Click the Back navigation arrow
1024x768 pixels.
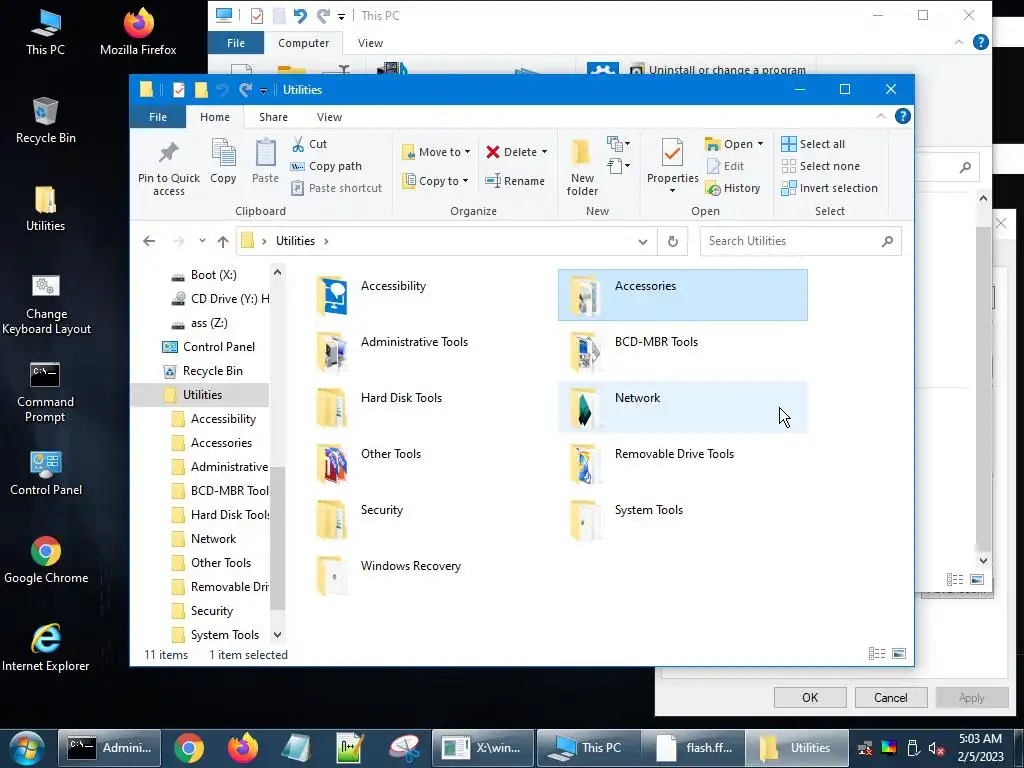click(149, 241)
